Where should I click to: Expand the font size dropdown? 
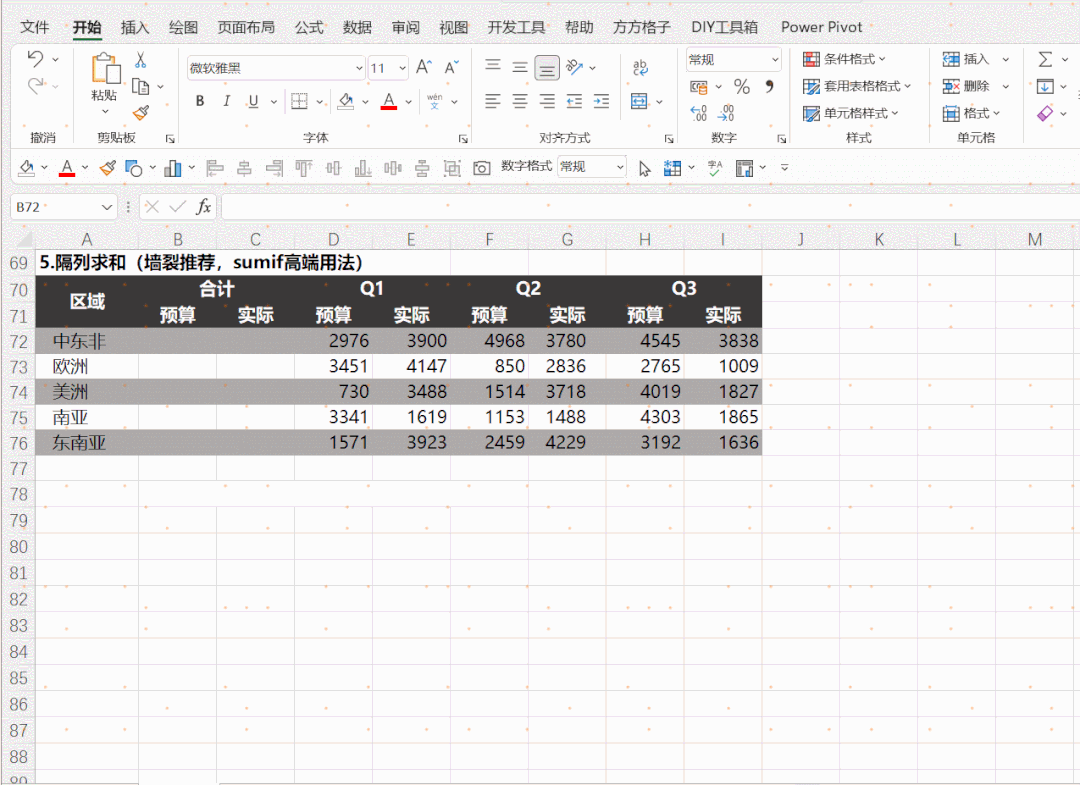(402, 68)
